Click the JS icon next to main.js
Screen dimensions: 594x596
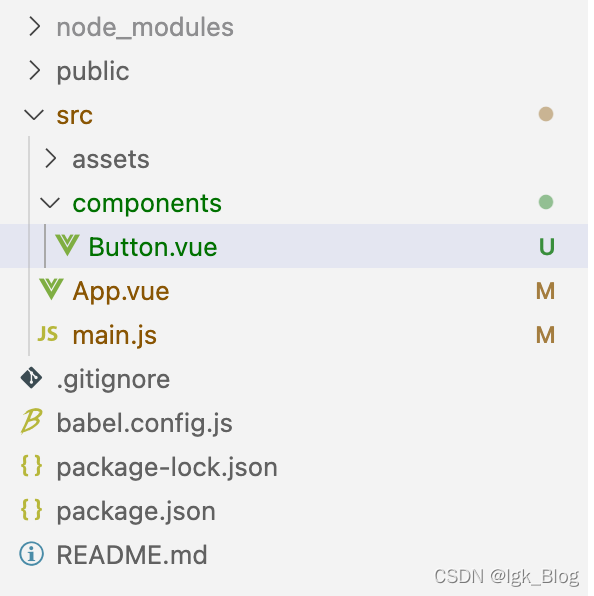tap(48, 334)
